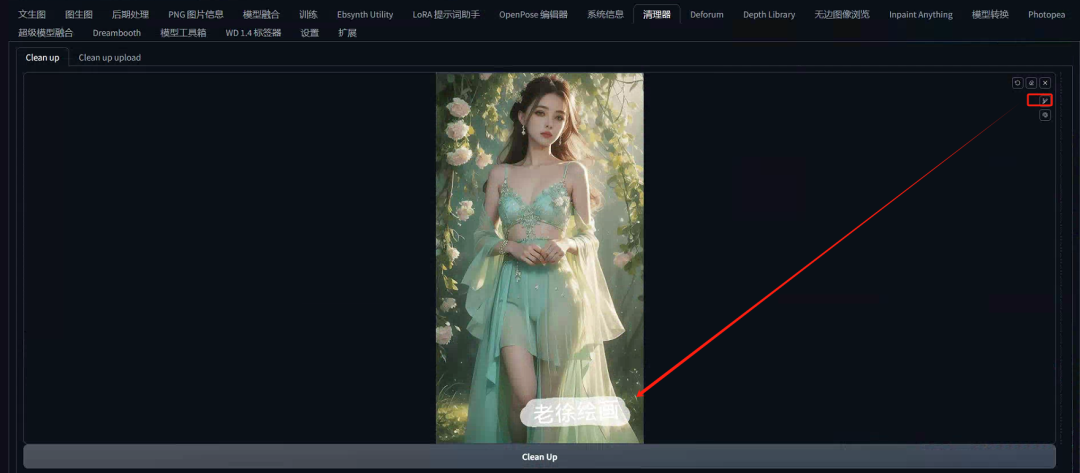Viewport: 1080px width, 473px height.
Task: Open the 训练 tab
Action: click(308, 14)
